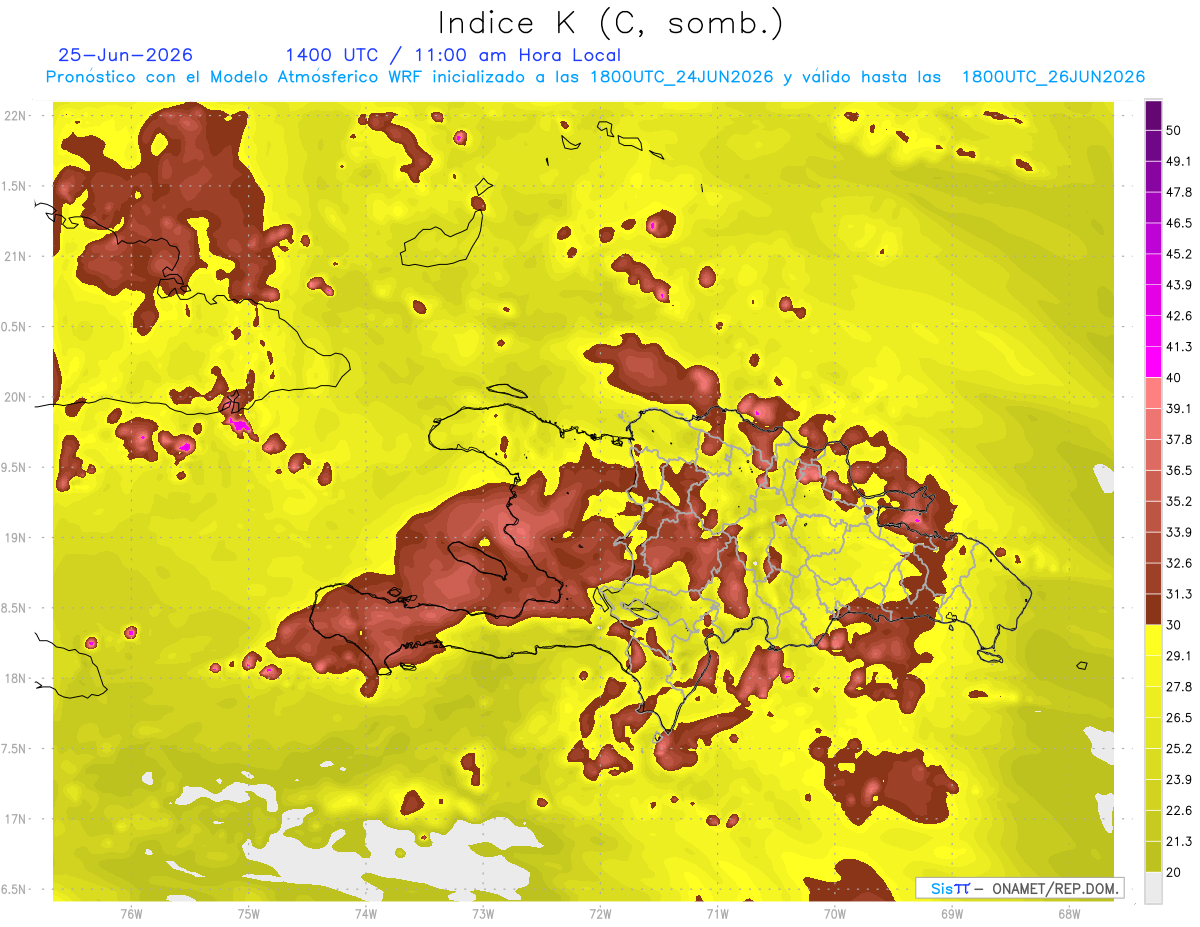This screenshot has width=1200, height=927.
Task: Click the "21N" latitude label
Action: (15, 256)
